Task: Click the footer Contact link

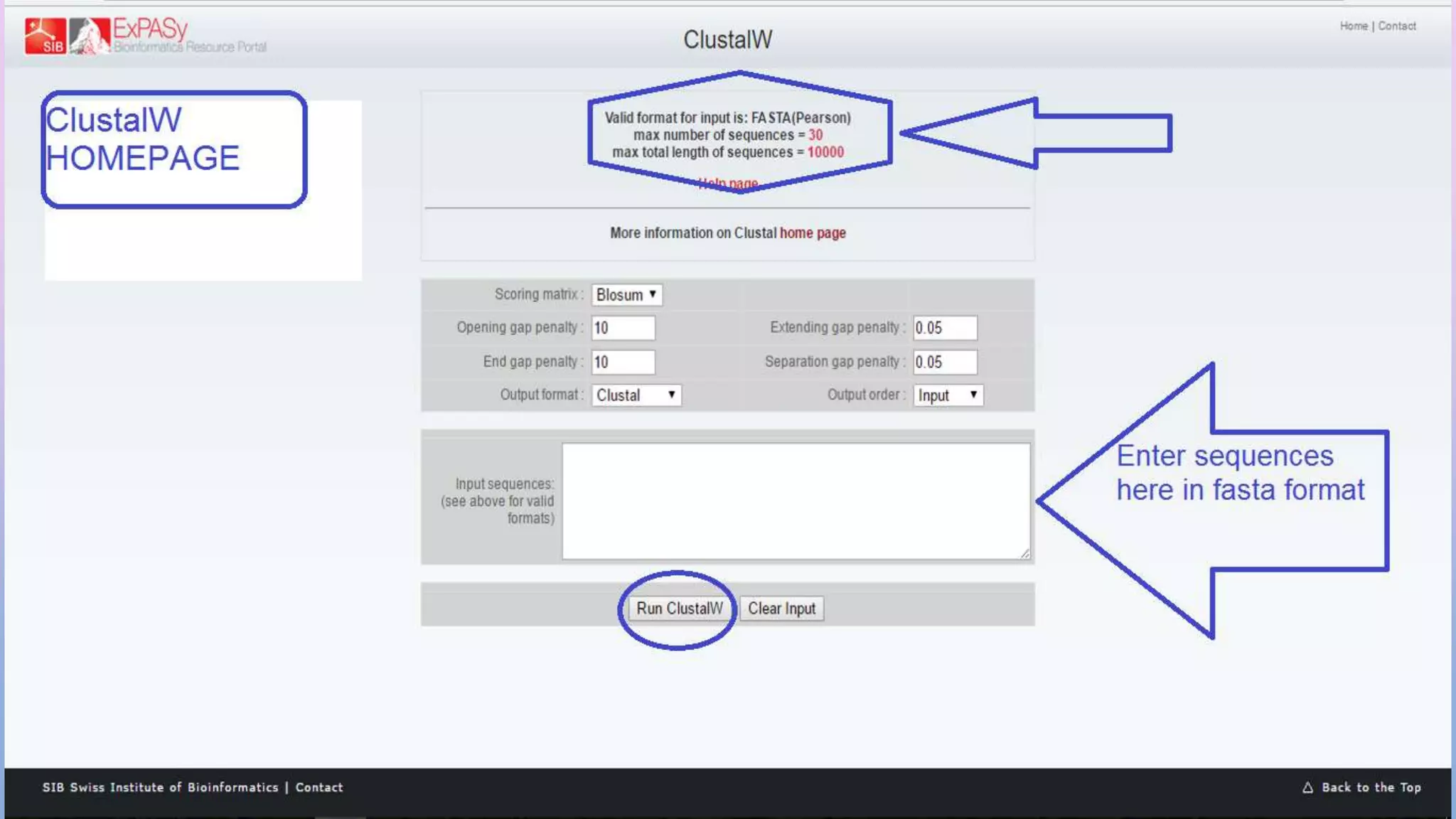Action: coord(319,788)
